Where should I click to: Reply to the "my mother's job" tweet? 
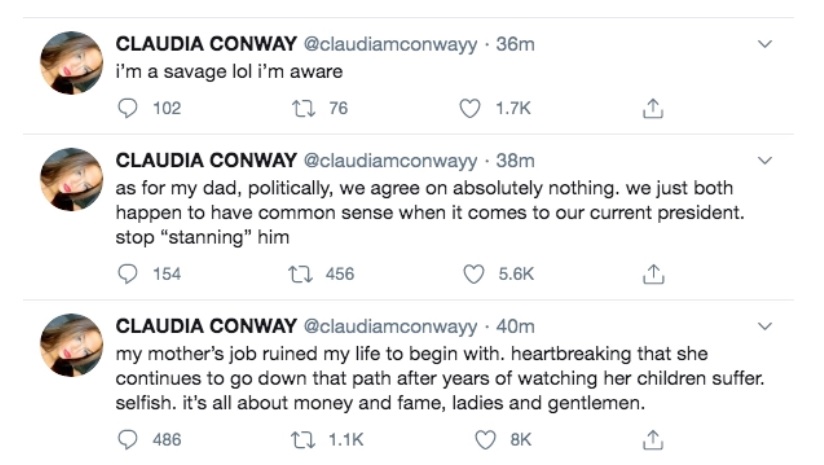[x=127, y=439]
